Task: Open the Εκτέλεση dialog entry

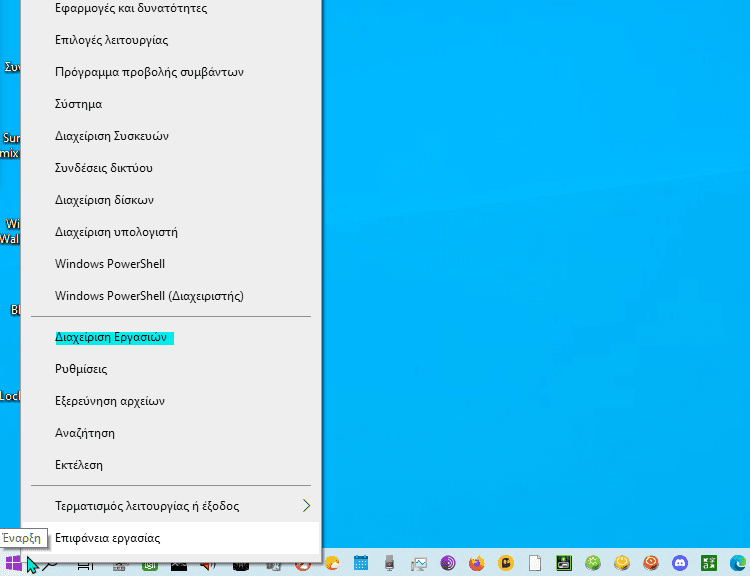Action: tap(171, 465)
